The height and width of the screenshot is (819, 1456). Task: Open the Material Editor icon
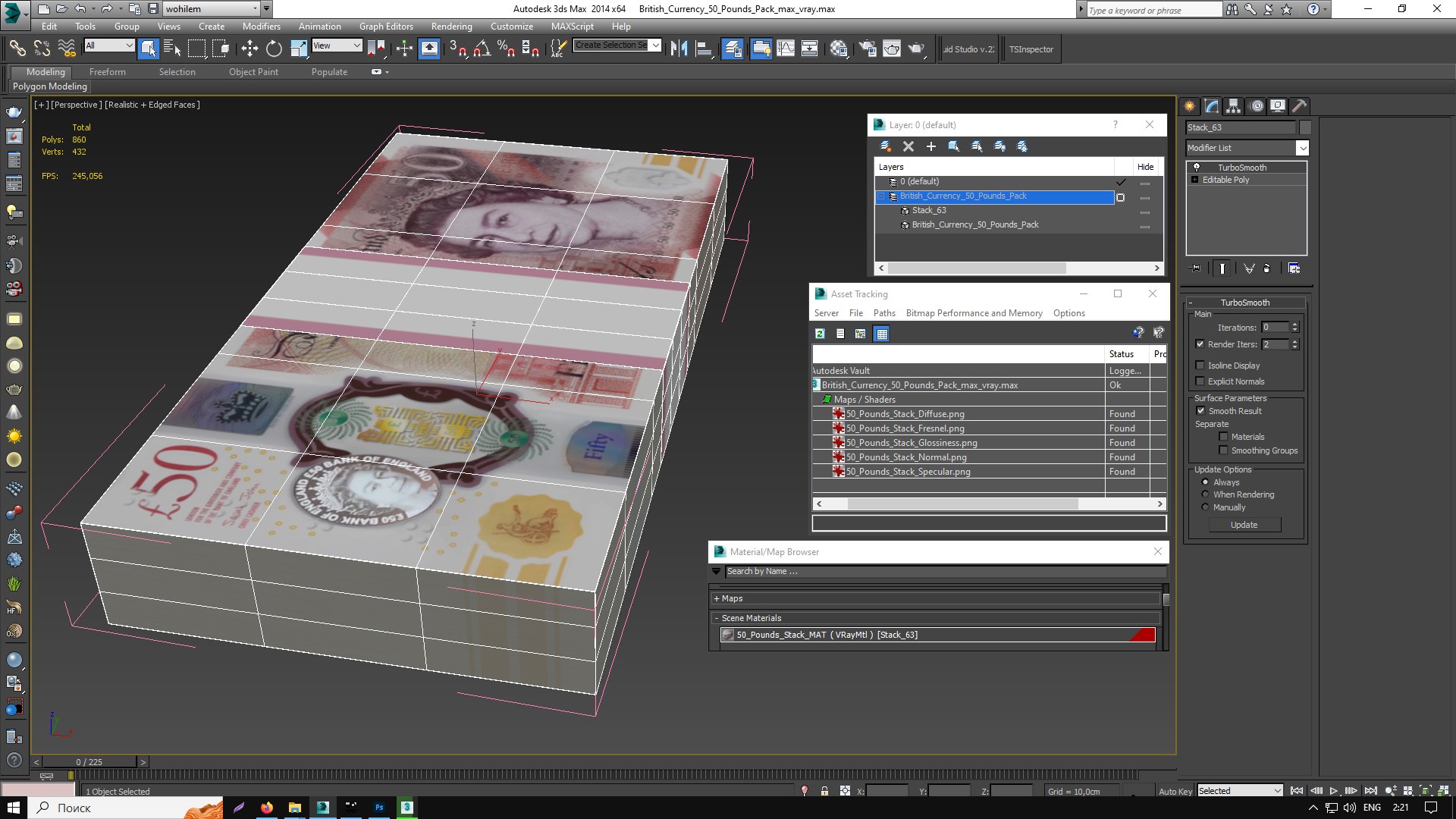(838, 49)
